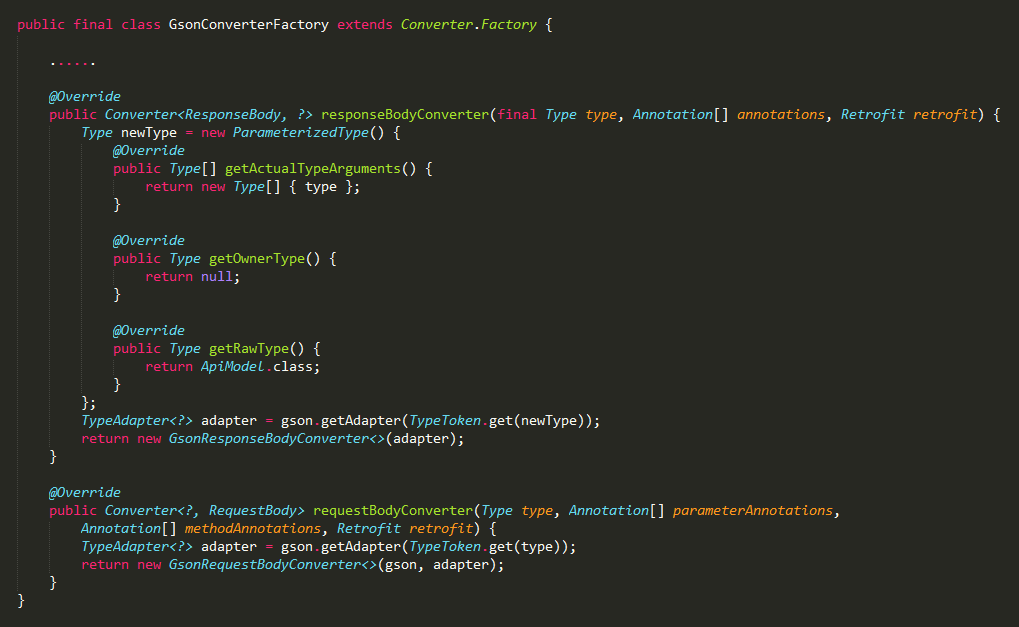Click the method name requestBodyConverter
Image resolution: width=1019 pixels, height=627 pixels.
point(393,511)
